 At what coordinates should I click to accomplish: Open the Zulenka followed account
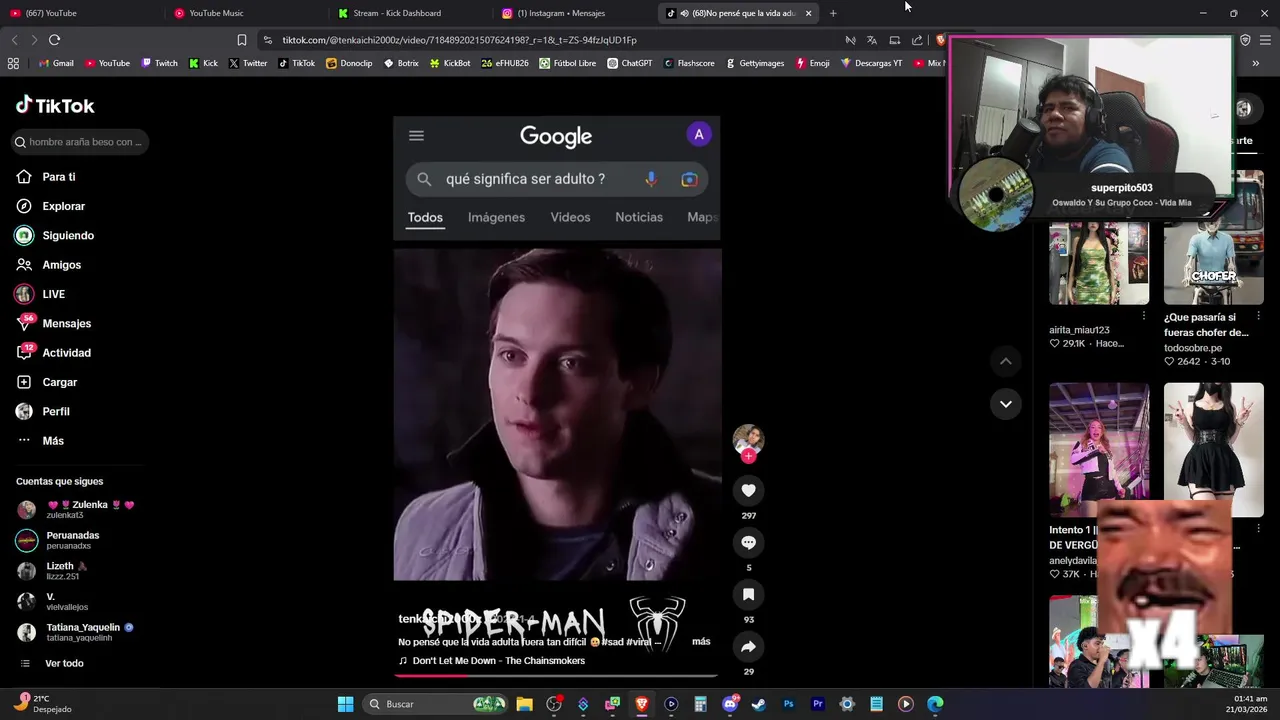tap(75, 509)
